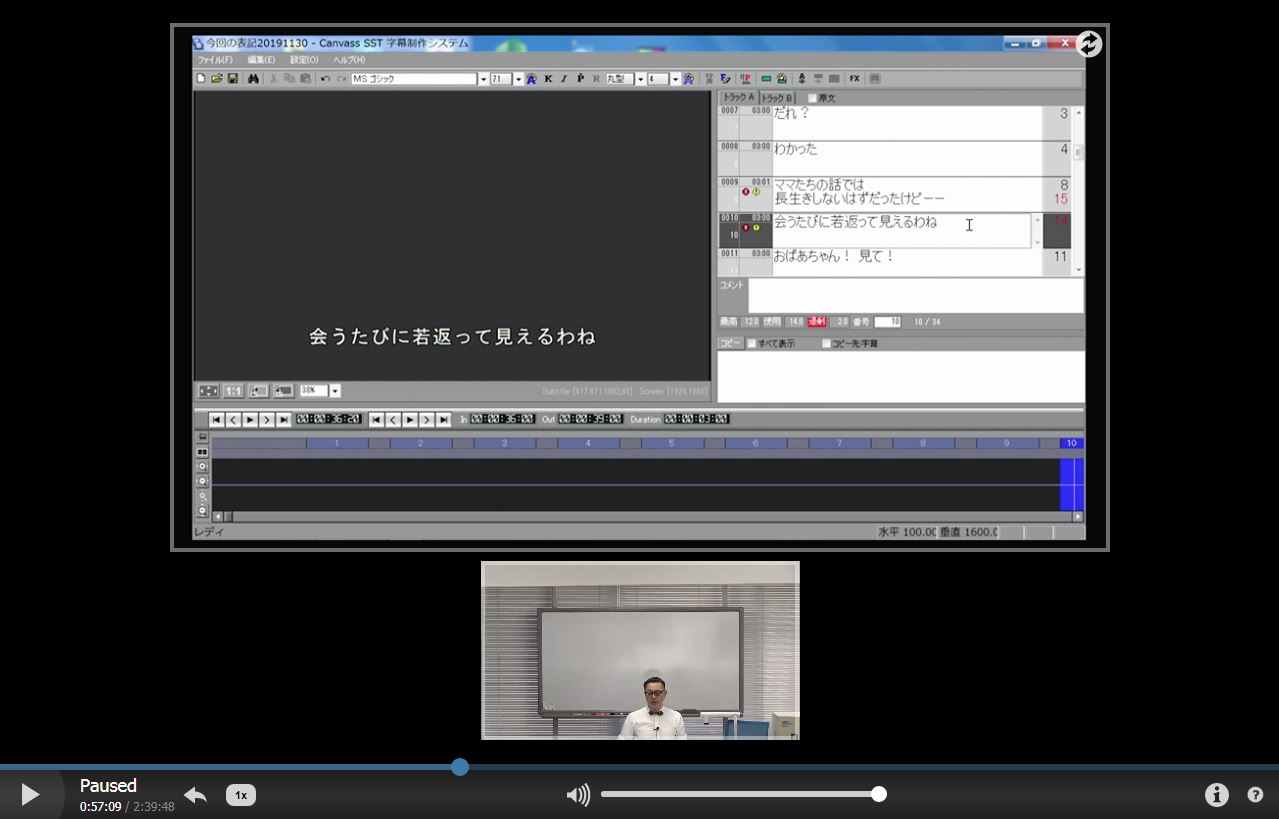The image size is (1279, 819).
Task: Click the replay back arrow icon
Action: (195, 795)
